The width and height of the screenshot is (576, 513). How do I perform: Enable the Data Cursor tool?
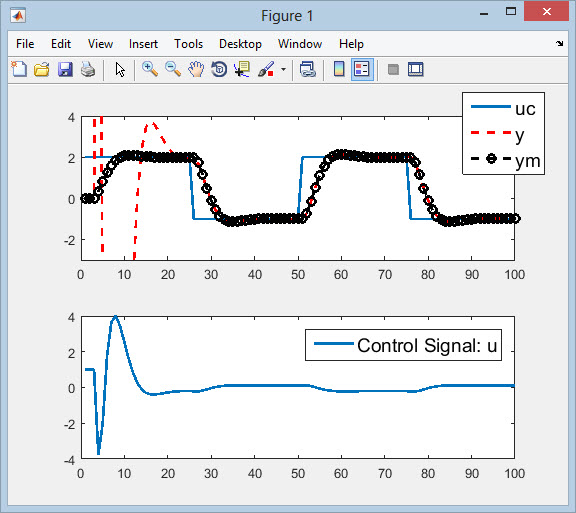(x=242, y=69)
